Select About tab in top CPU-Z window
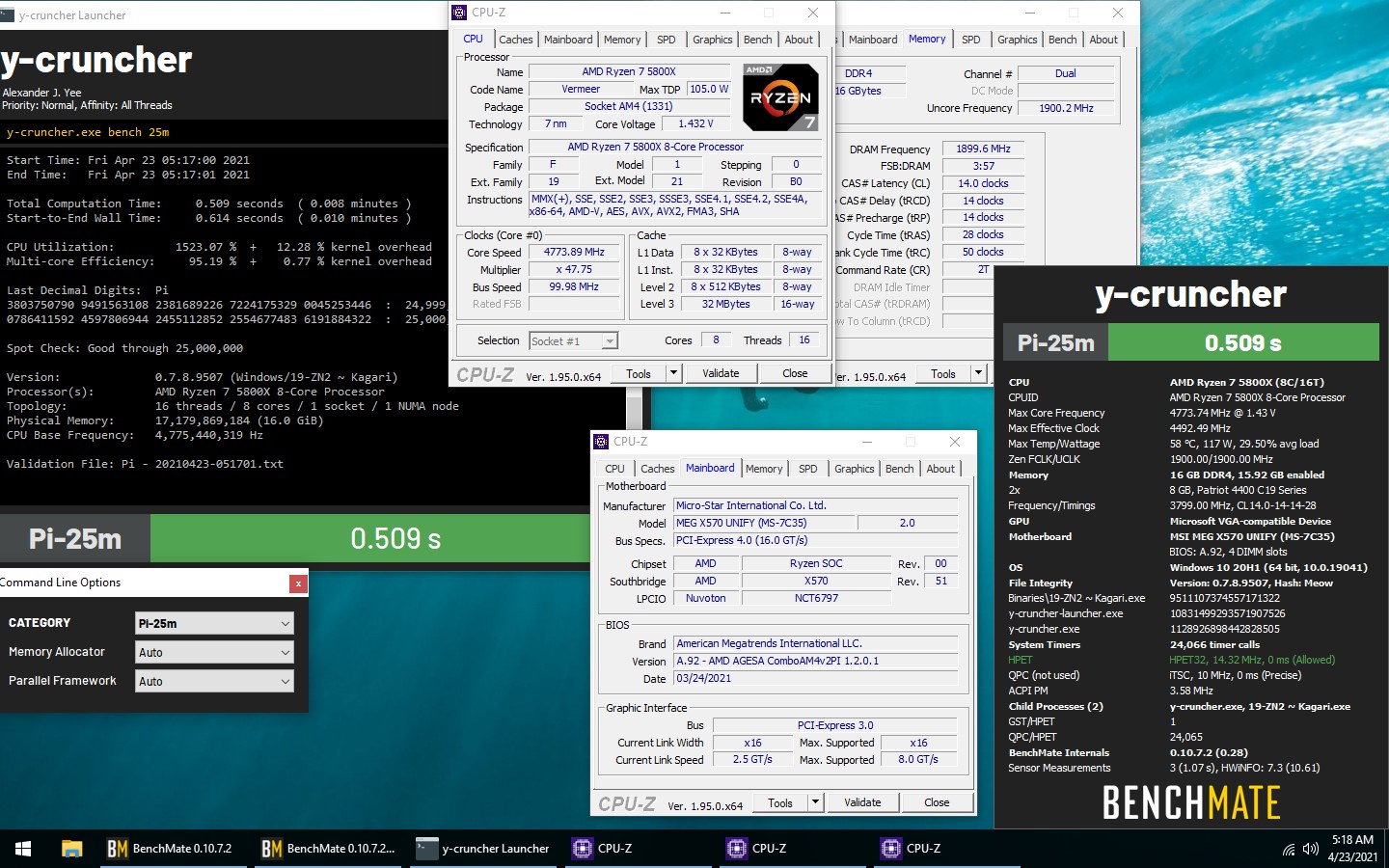Screen dimensions: 1389x868 pyautogui.click(x=799, y=40)
